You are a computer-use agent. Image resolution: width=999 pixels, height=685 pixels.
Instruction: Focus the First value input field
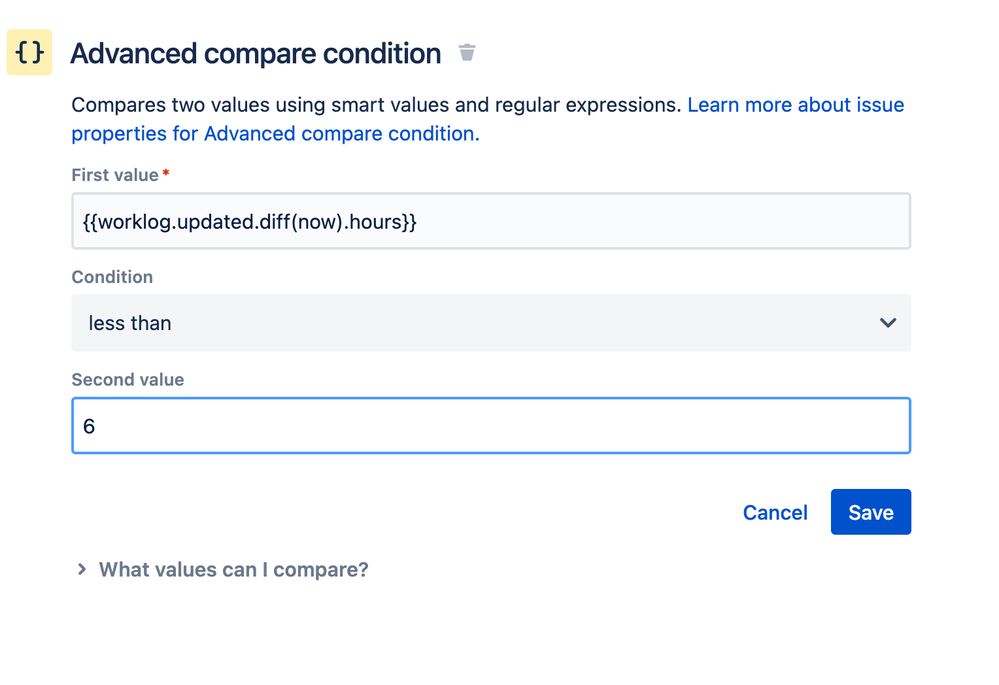pos(491,221)
